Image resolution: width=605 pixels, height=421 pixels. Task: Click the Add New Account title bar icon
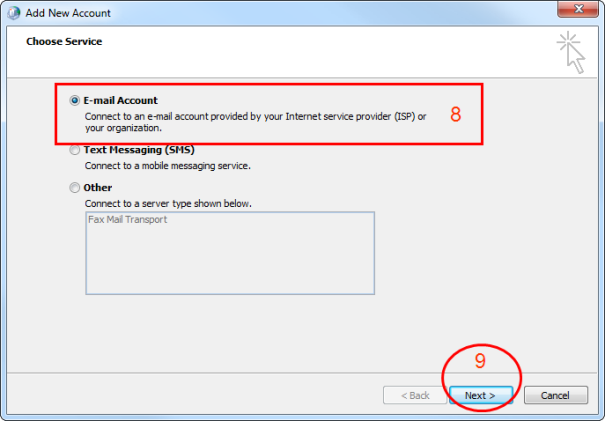click(12, 12)
